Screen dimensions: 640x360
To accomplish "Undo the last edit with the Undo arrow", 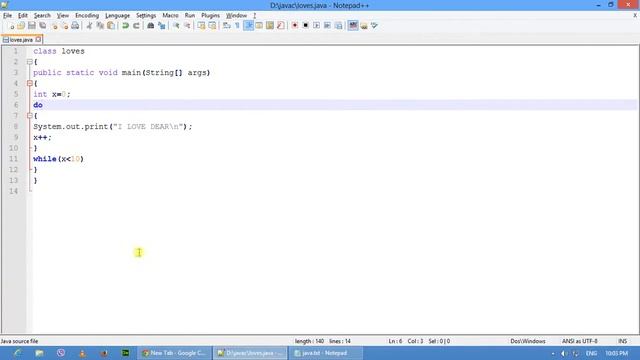I will [125, 26].
